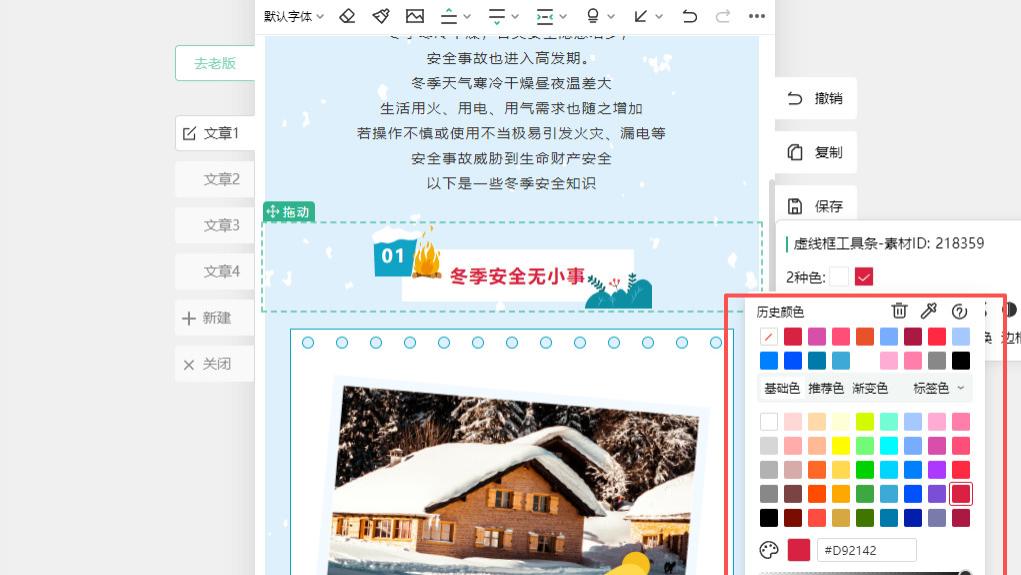Click the 去老版 button
The width and height of the screenshot is (1021, 575).
(x=215, y=63)
